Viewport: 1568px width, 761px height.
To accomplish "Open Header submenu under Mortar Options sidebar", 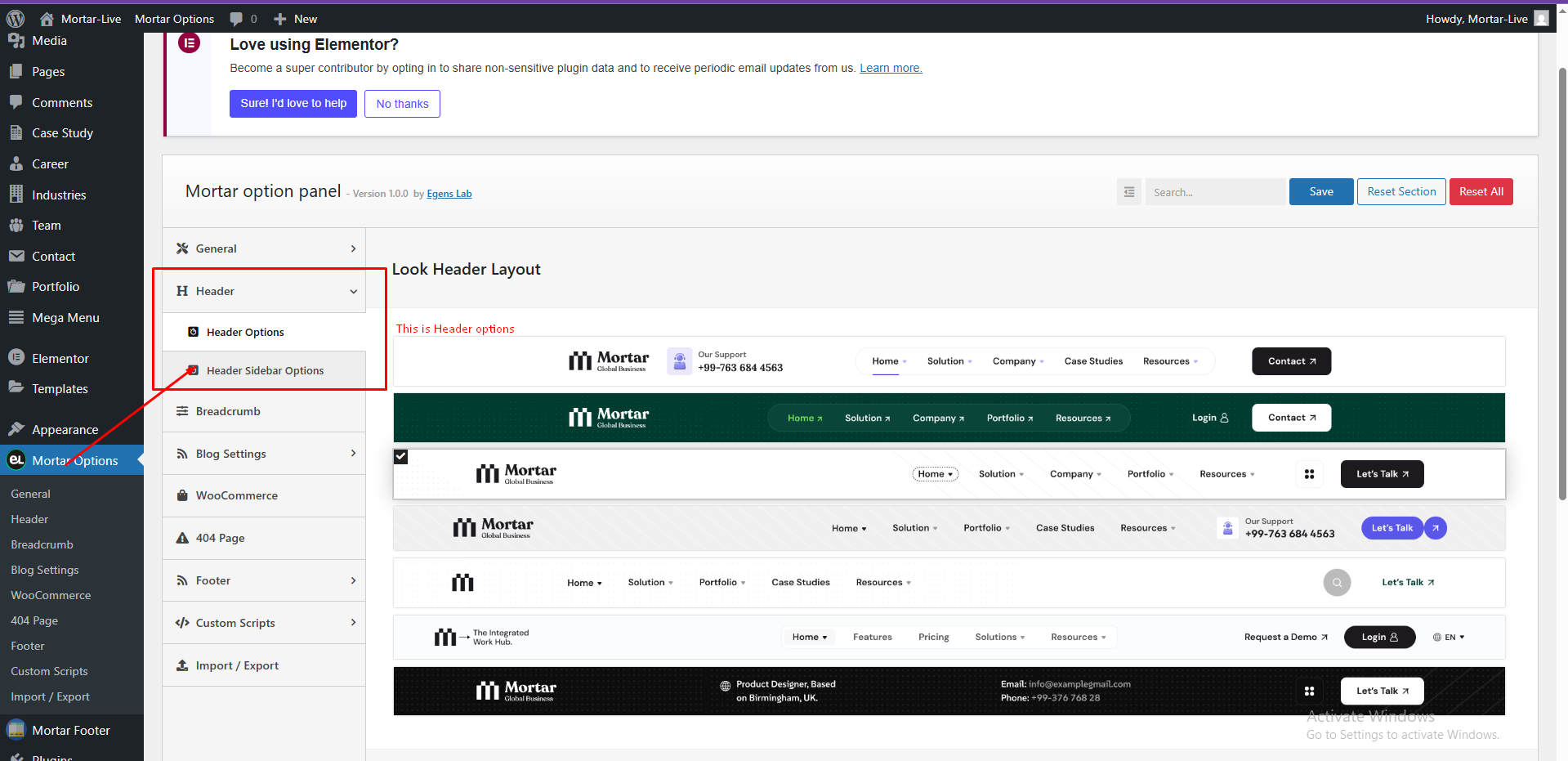I will pos(29,519).
